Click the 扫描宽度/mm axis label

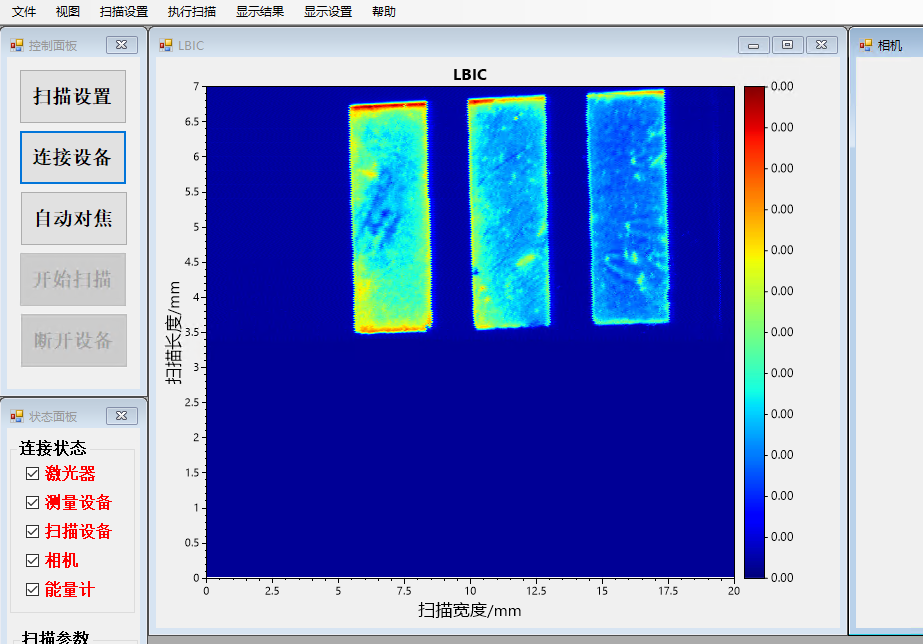pos(470,610)
